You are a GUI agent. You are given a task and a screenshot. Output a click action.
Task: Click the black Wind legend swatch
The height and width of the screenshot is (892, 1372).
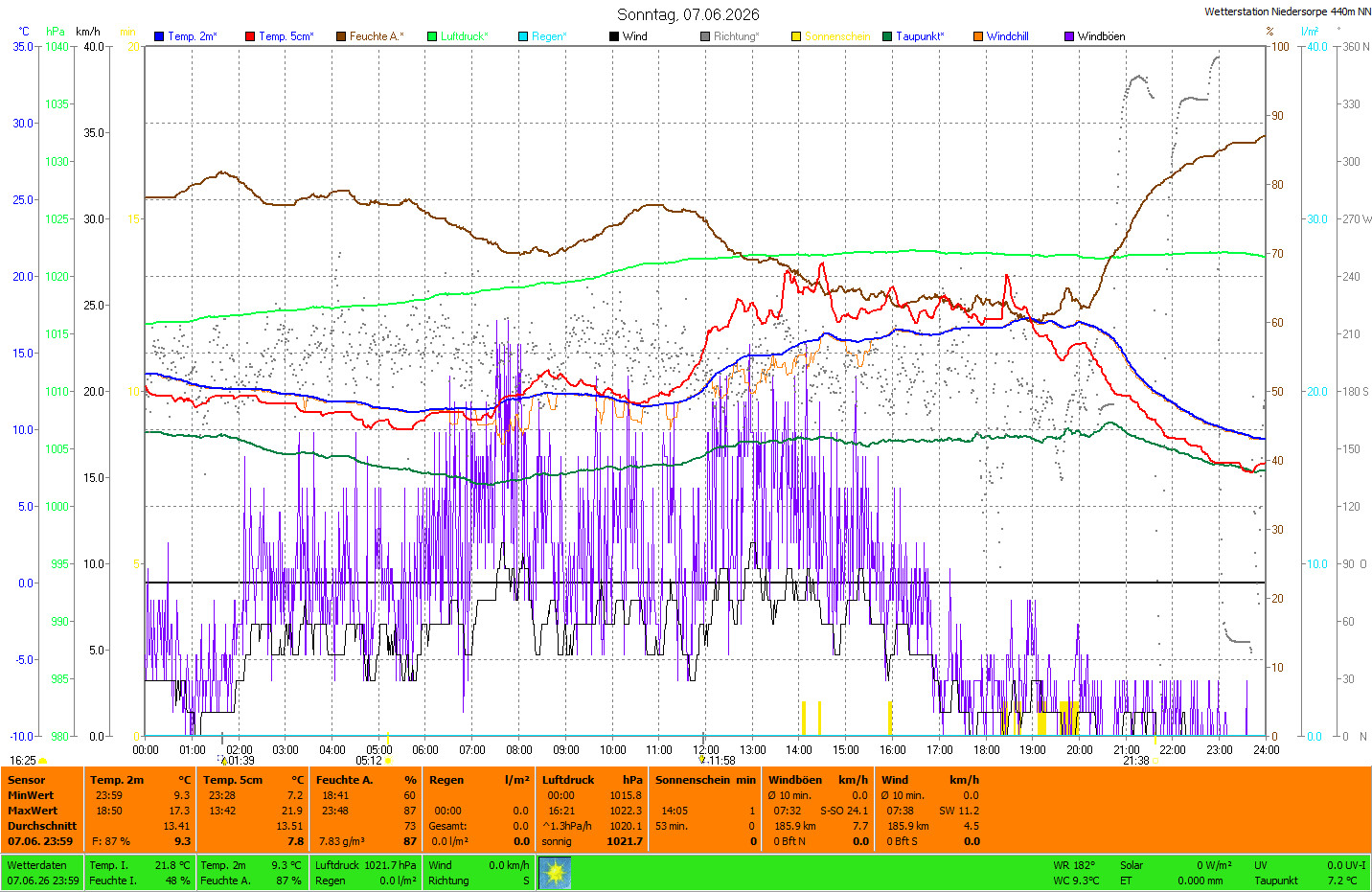[x=614, y=36]
